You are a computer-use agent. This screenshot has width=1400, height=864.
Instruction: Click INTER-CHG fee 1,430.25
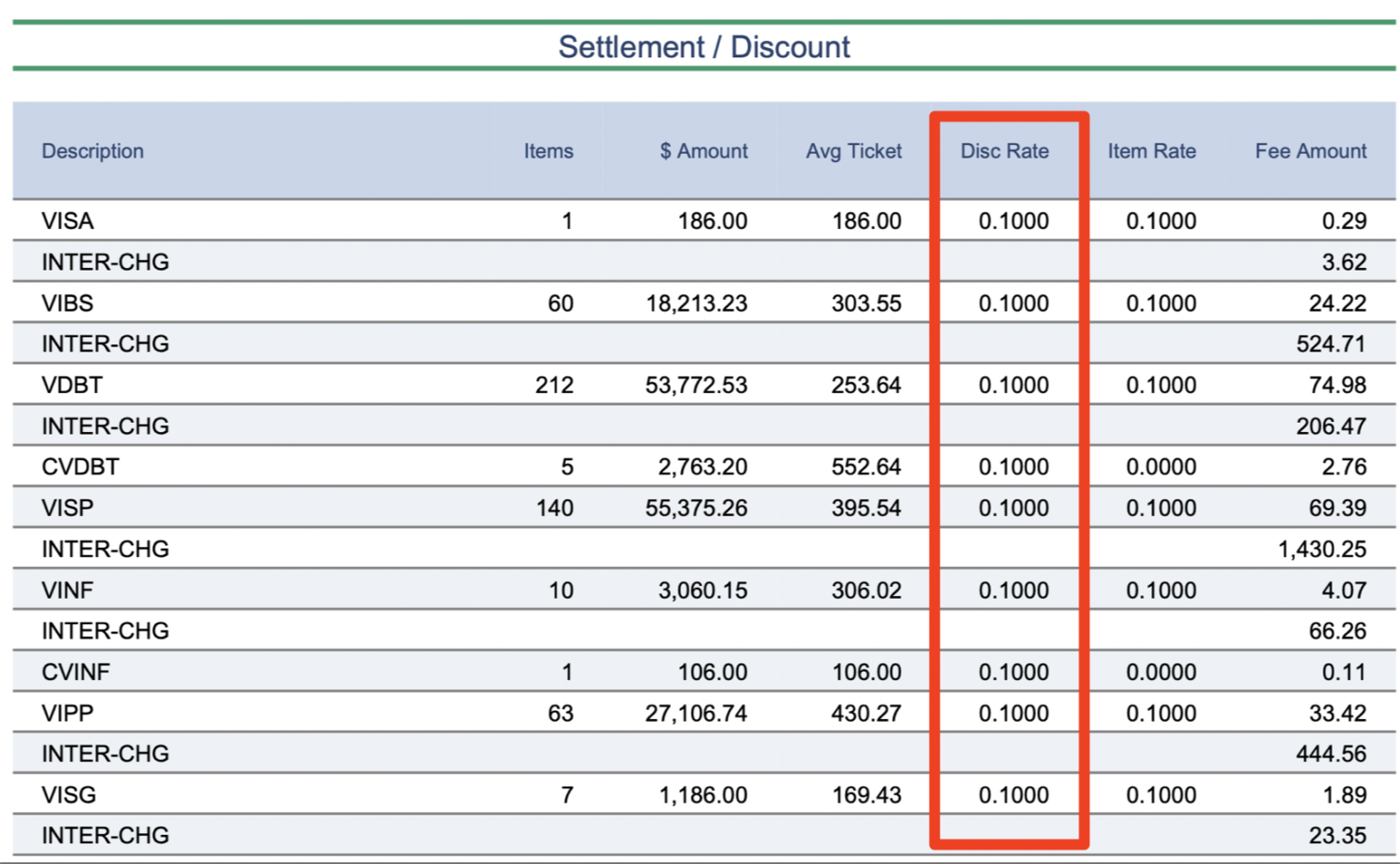point(1323,550)
